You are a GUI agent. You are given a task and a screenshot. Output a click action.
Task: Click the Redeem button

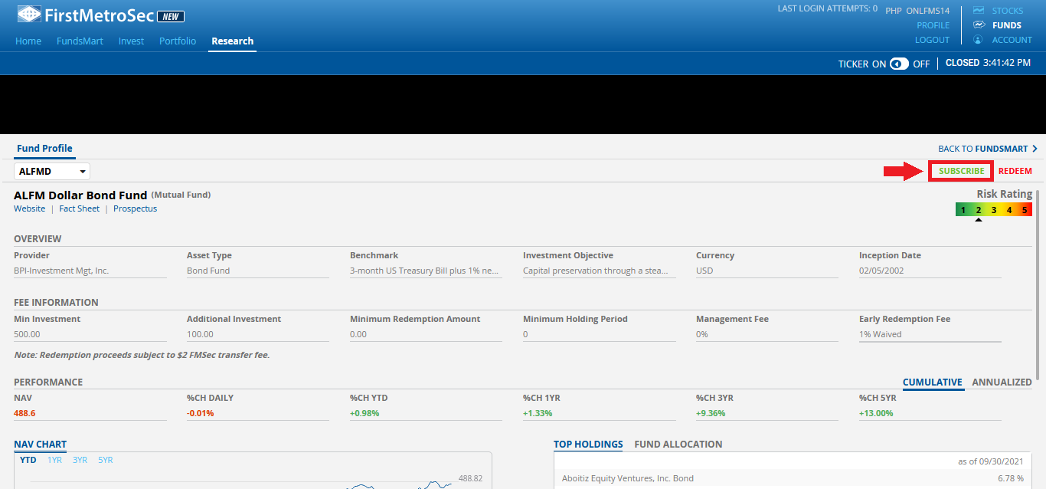click(1015, 171)
